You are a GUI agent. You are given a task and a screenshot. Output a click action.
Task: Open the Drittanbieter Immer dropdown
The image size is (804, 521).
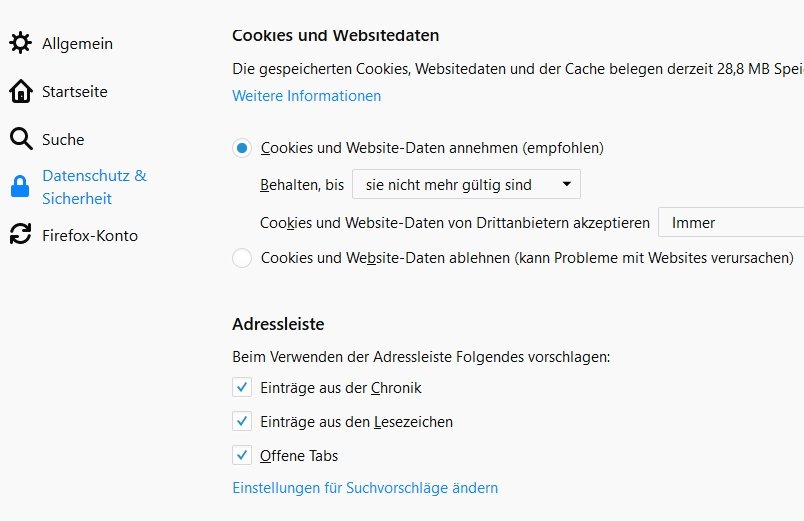click(732, 223)
